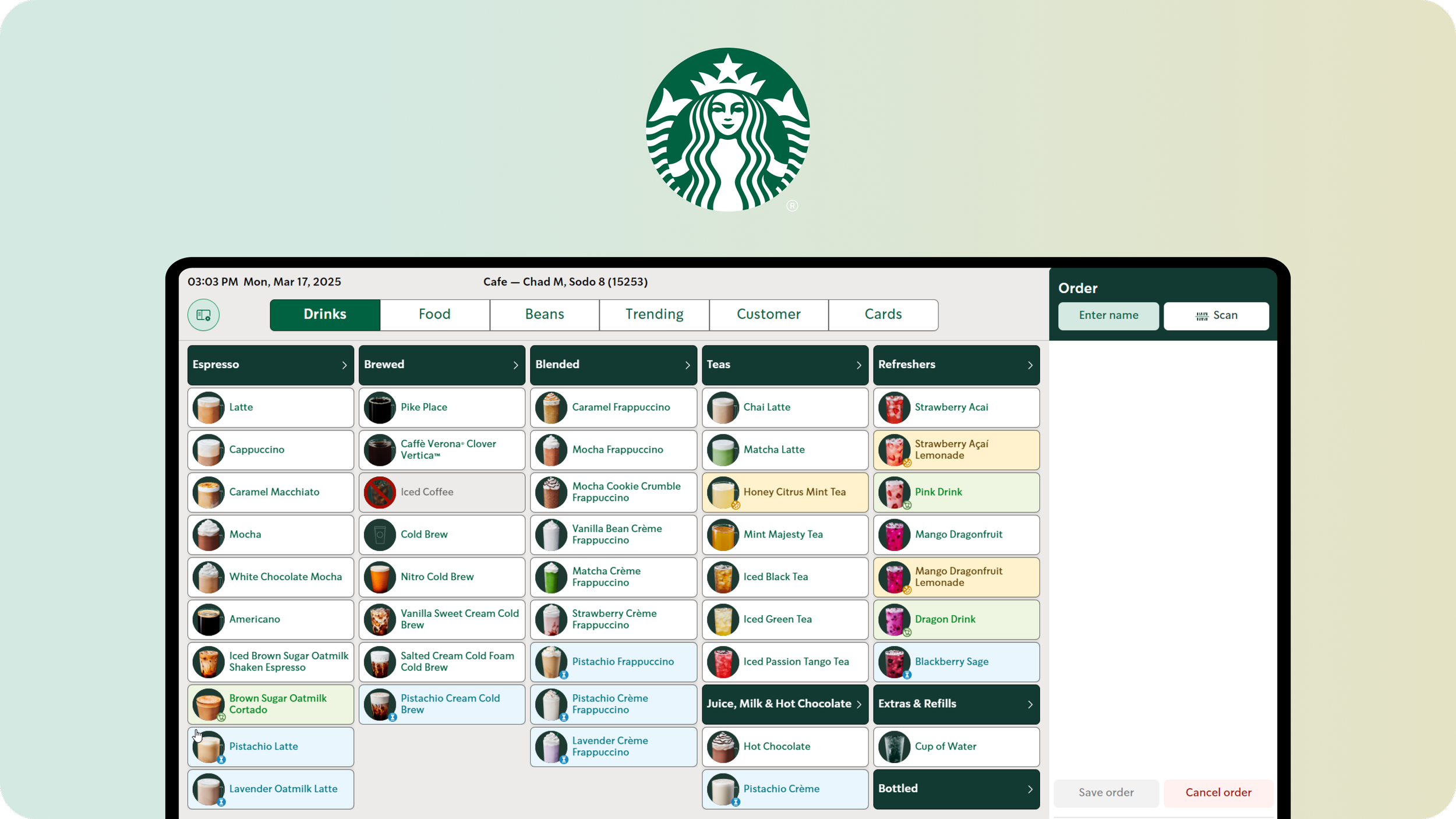Screen dimensions: 1456x819
Task: Switch to the Food tab
Action: click(x=434, y=315)
